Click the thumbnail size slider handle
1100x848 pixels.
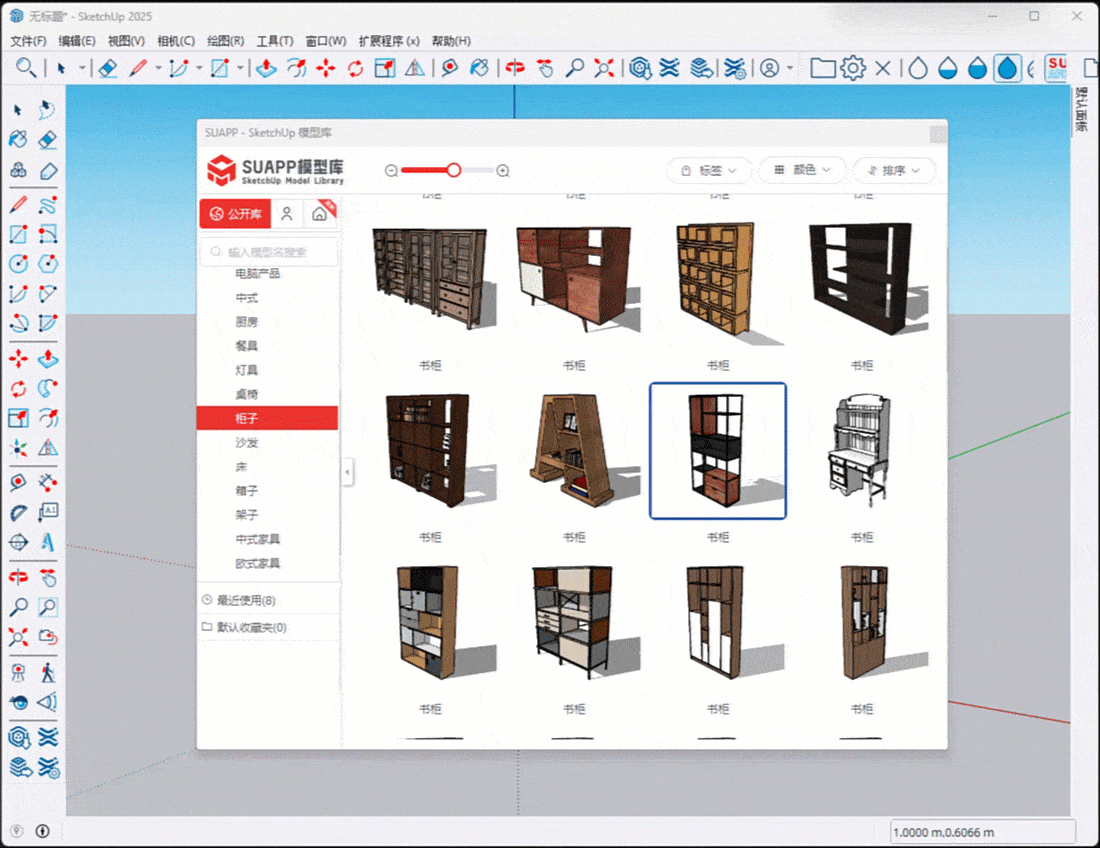click(x=453, y=171)
